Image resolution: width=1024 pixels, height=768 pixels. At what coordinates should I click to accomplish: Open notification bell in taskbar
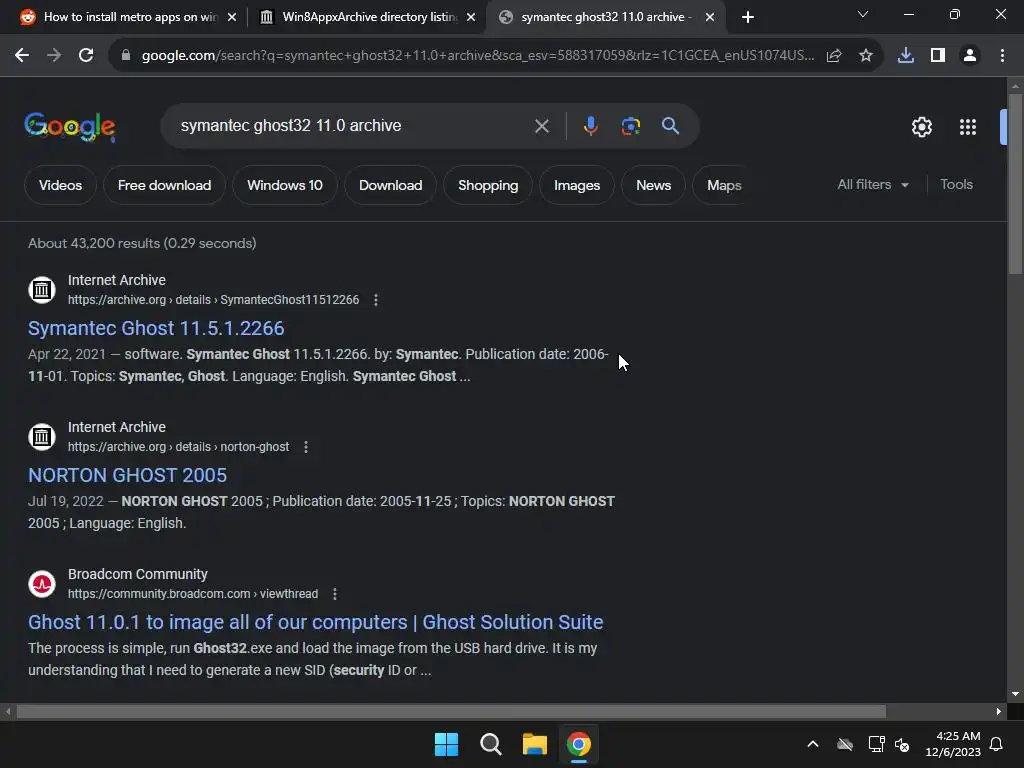997,744
